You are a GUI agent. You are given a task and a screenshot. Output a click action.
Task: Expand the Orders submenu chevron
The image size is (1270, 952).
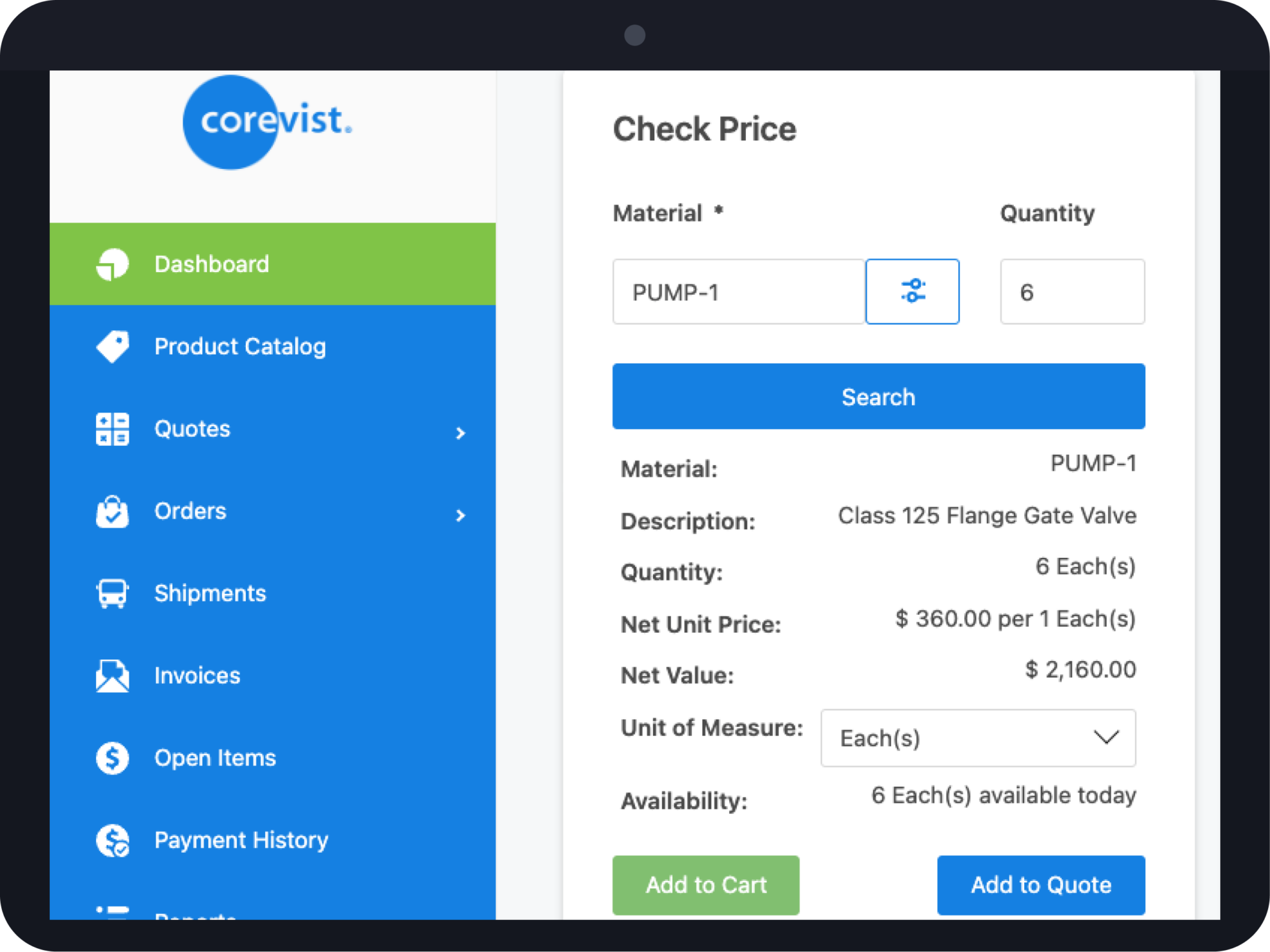460,515
